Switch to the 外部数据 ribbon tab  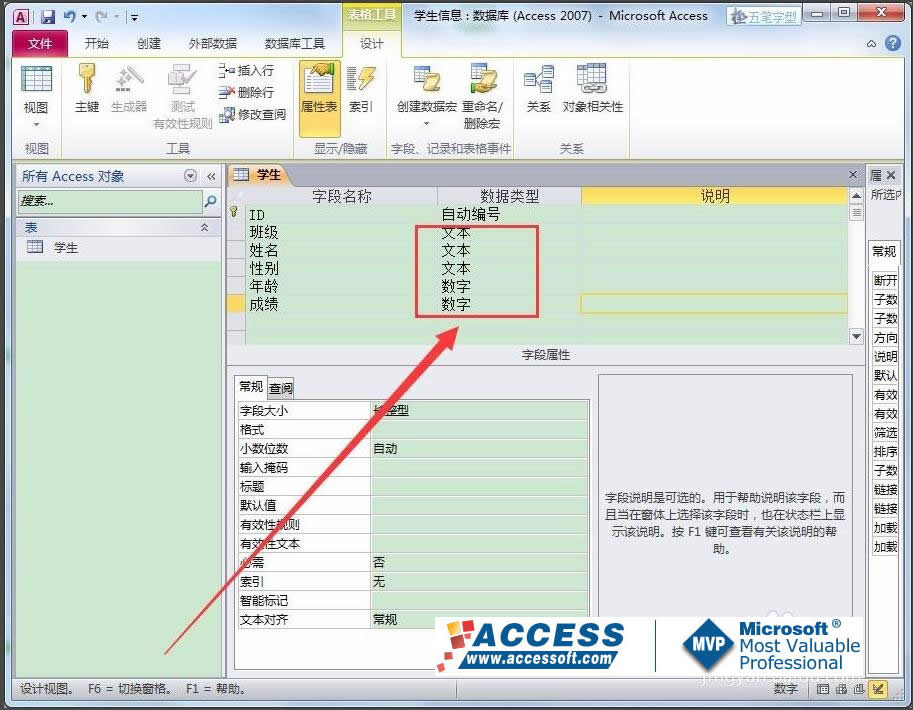(x=213, y=43)
